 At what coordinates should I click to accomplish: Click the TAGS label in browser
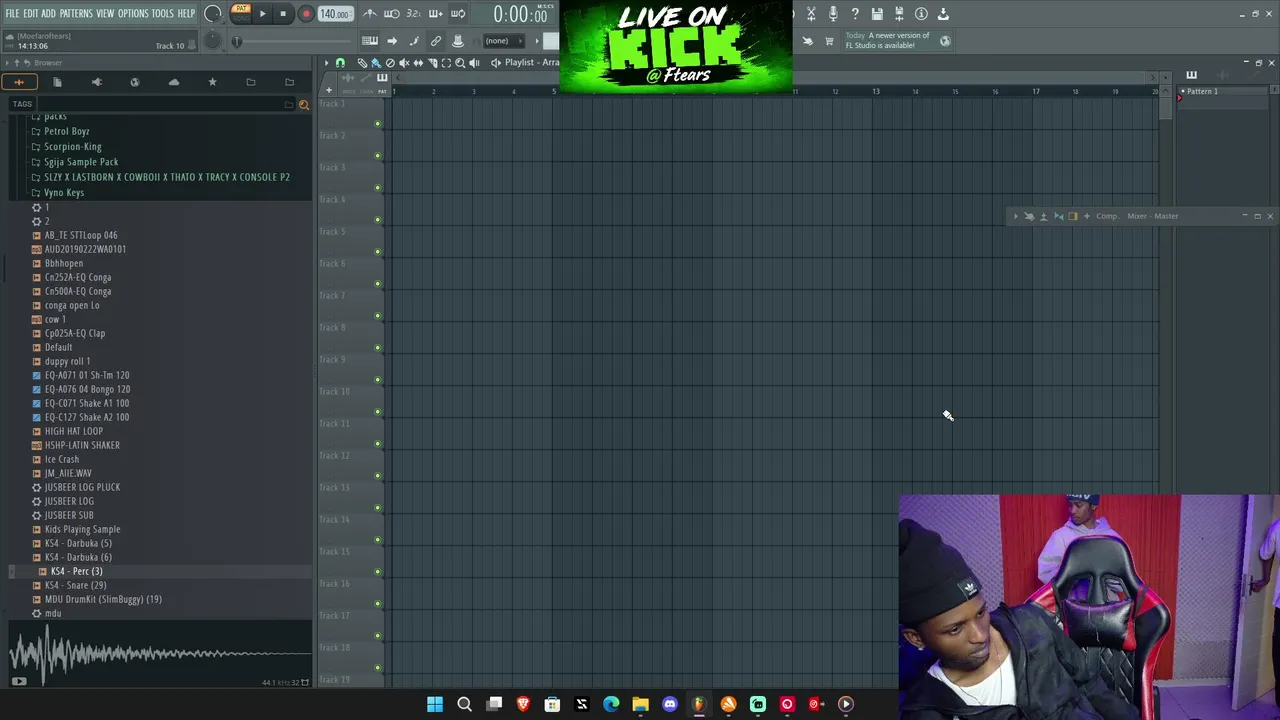[22, 104]
